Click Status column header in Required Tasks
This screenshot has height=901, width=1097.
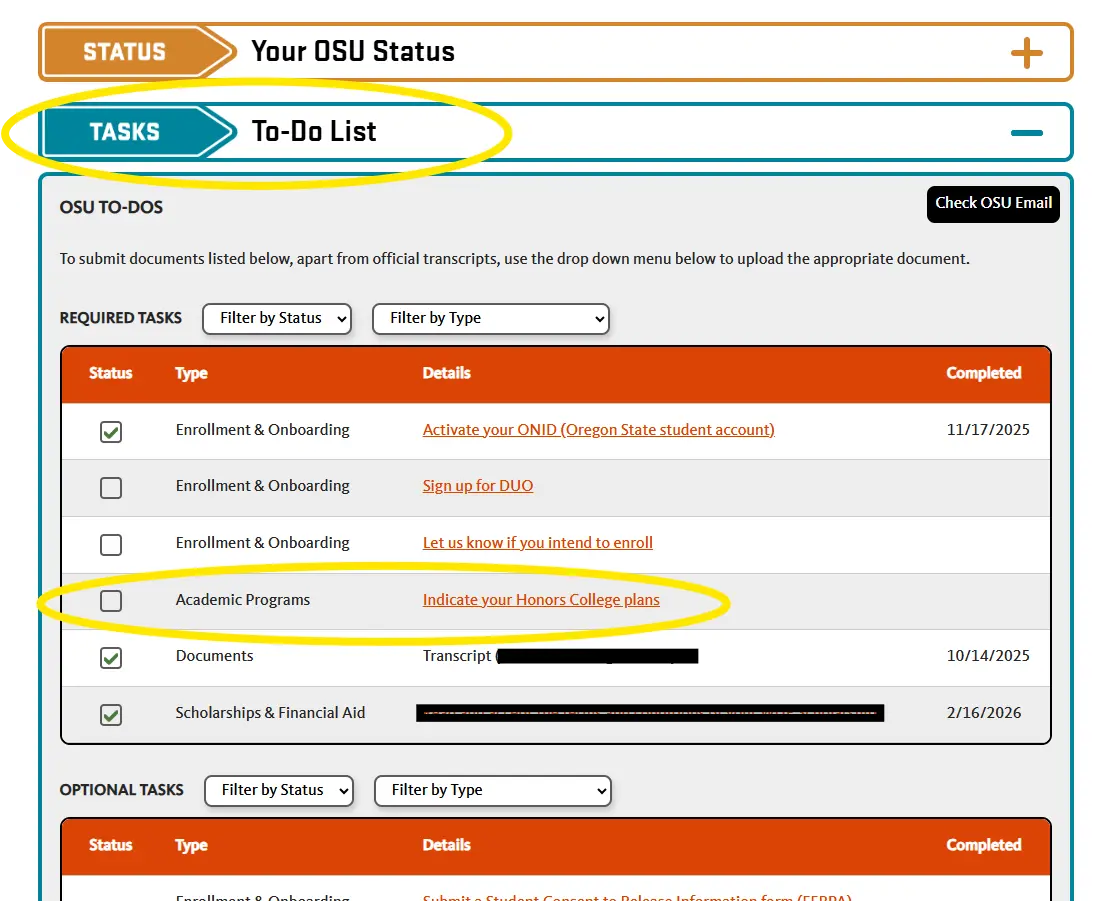point(111,373)
